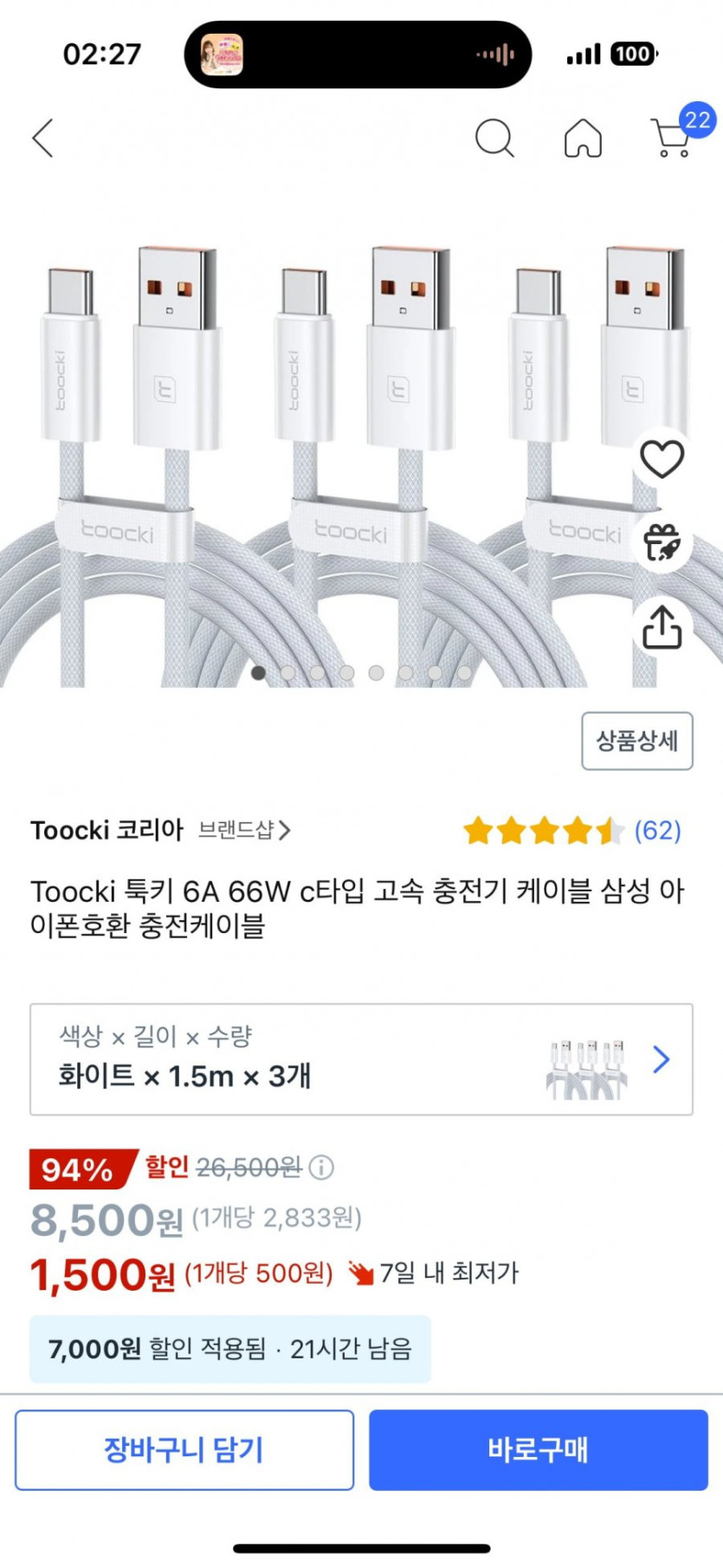The image size is (723, 1568).
Task: Tap the option selector chevron arrow
Action: click(662, 1059)
